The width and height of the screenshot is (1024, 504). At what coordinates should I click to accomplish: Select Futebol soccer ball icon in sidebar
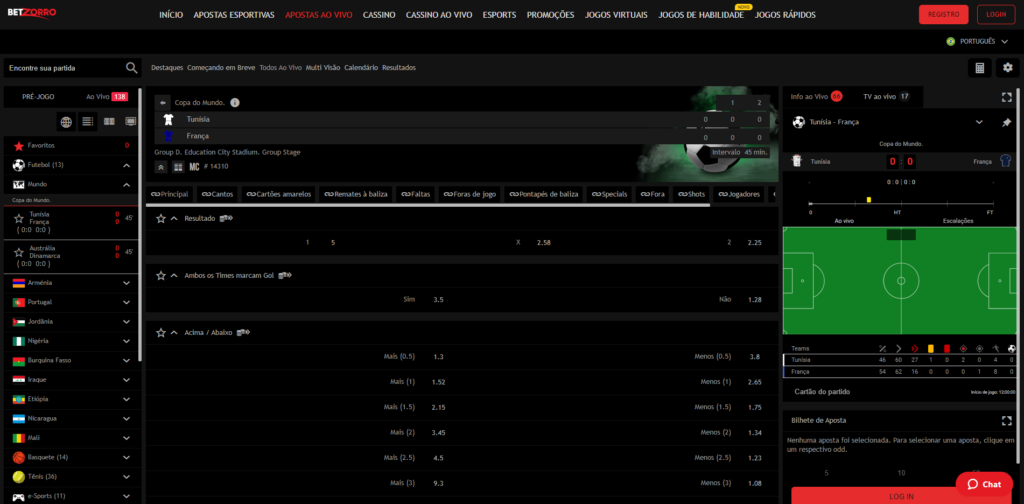point(18,165)
